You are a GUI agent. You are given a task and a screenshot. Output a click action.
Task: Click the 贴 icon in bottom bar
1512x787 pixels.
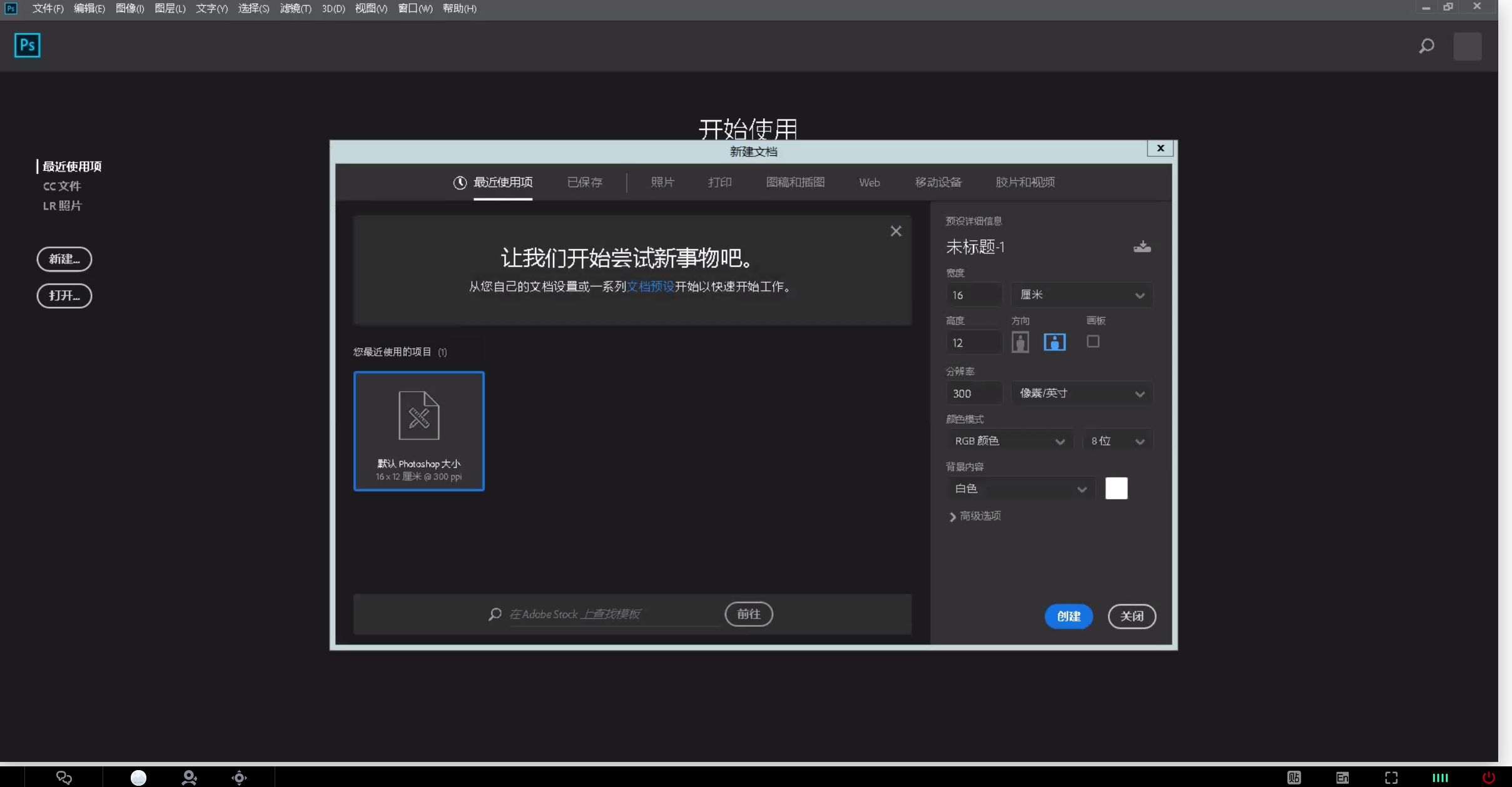click(x=1294, y=778)
